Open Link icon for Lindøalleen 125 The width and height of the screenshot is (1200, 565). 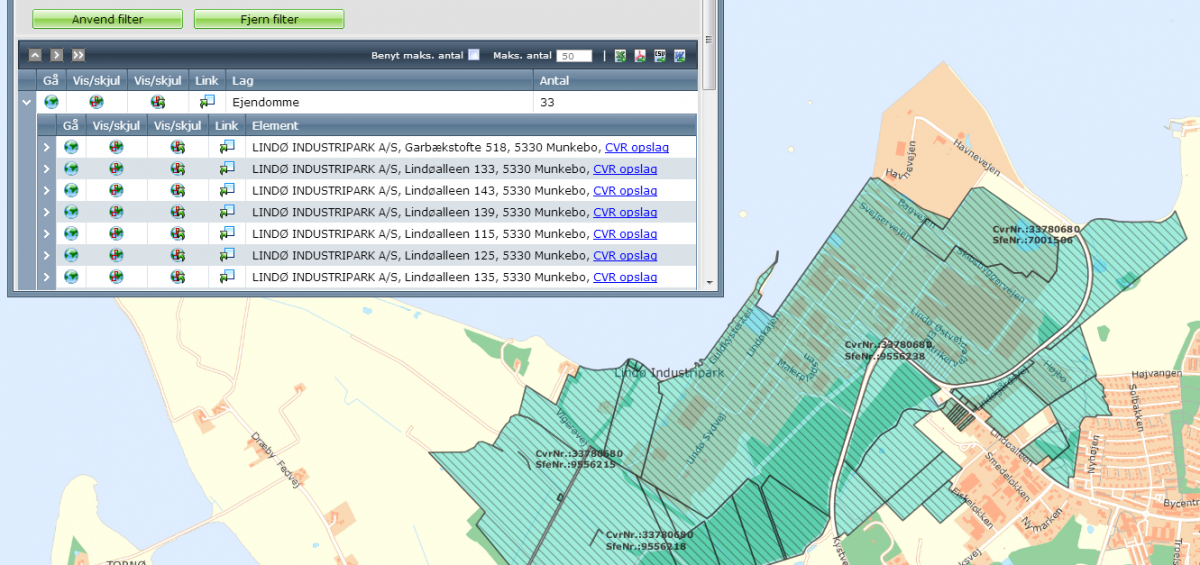pyautogui.click(x=227, y=255)
